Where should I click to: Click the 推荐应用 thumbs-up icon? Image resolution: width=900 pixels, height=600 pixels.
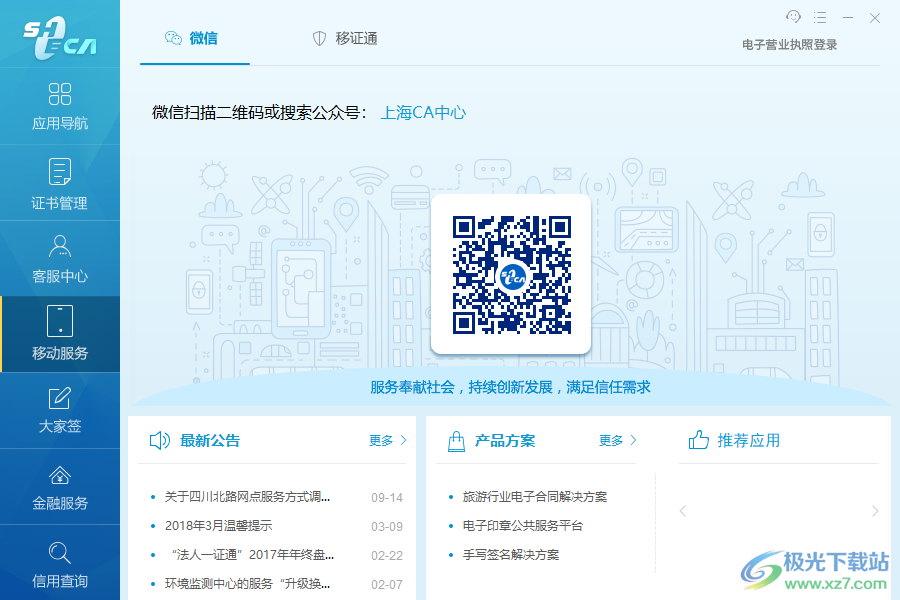699,440
